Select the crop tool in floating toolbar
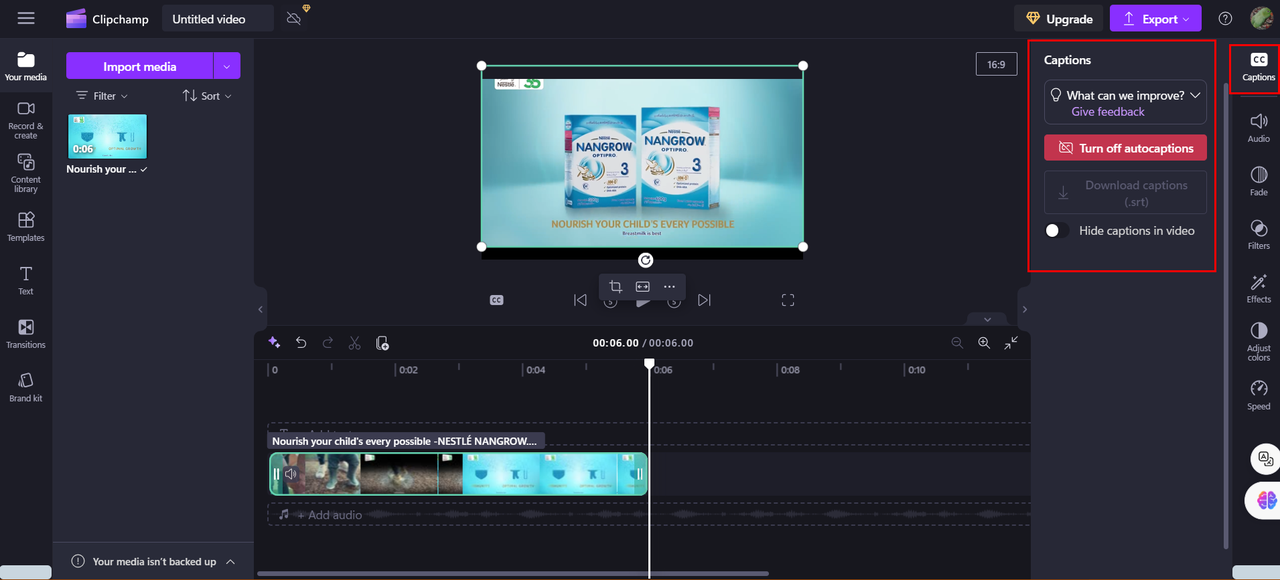 coord(616,287)
